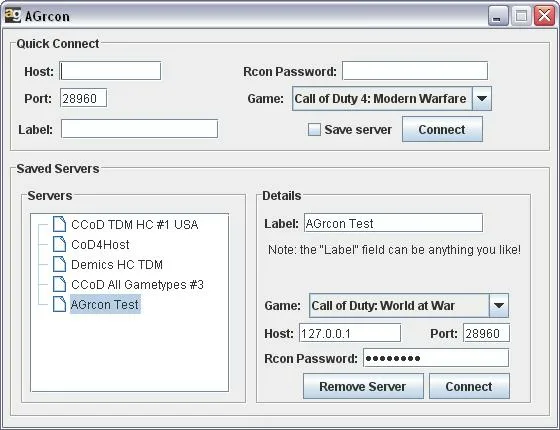The width and height of the screenshot is (560, 430).
Task: Click the Quick Connect Rcon Password field
Action: click(415, 71)
